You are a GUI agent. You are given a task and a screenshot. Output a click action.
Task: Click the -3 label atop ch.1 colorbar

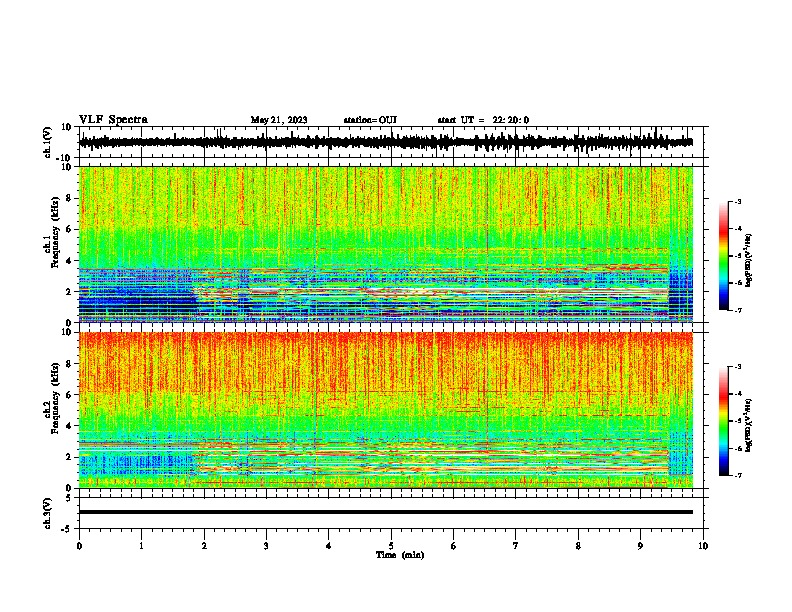click(738, 201)
